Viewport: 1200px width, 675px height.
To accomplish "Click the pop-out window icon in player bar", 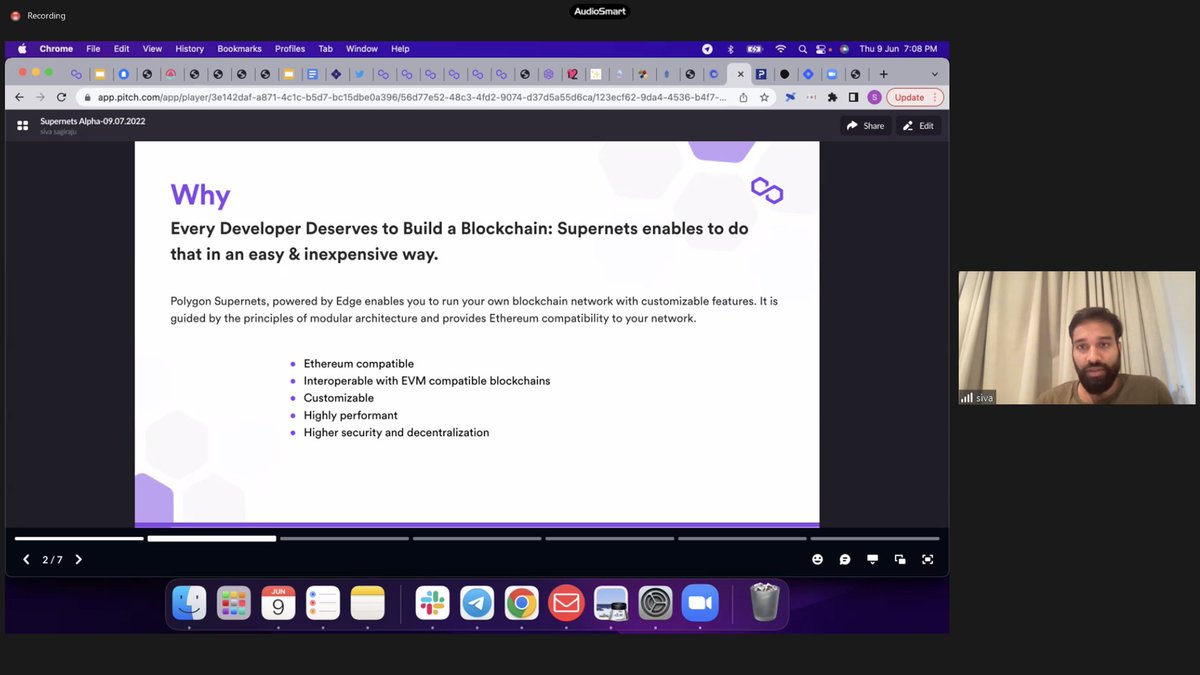I will pyautogui.click(x=900, y=560).
